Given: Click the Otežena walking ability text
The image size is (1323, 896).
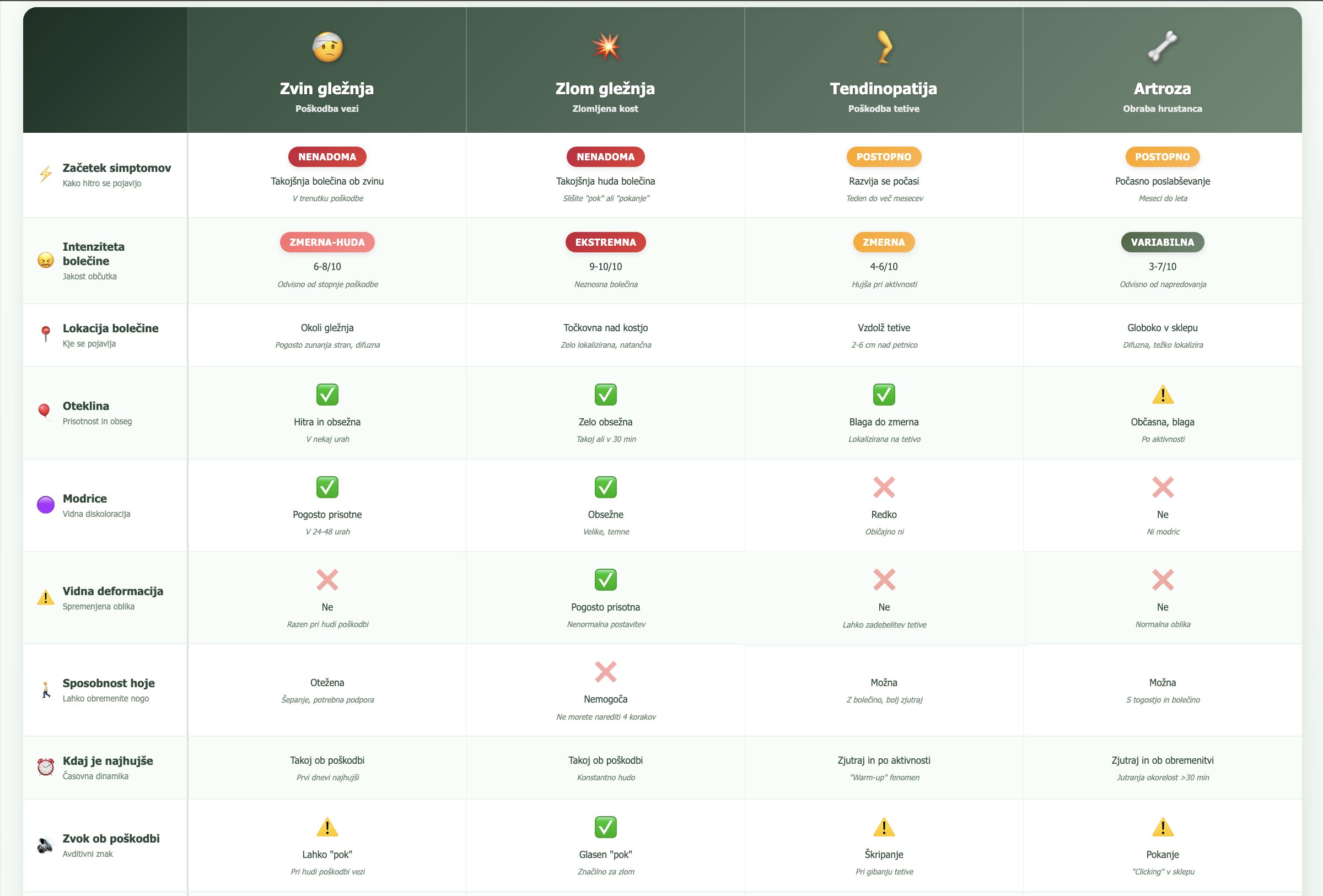Looking at the screenshot, I should point(327,683).
